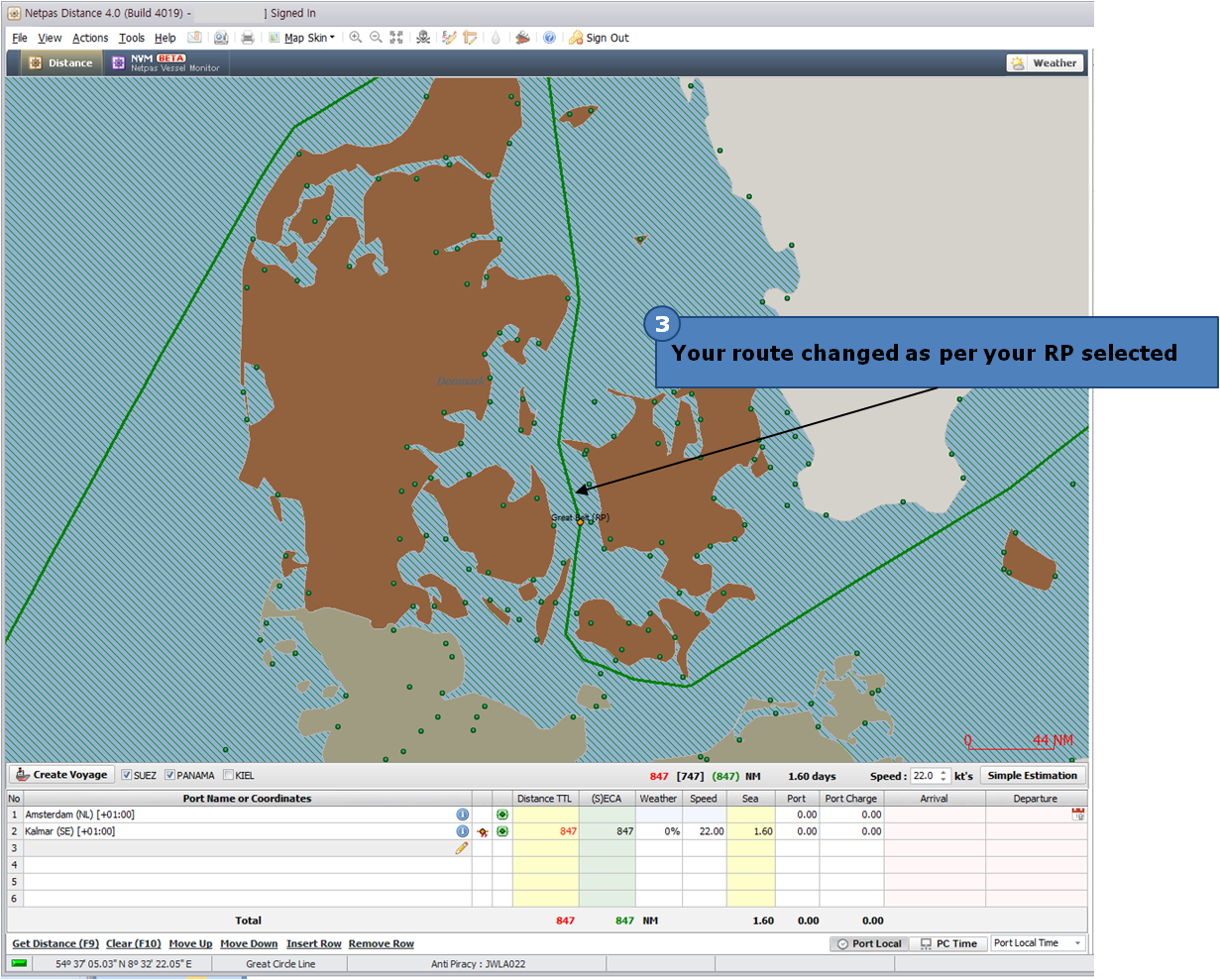1220x980 pixels.
Task: Click the info icon for Kalmar row
Action: (462, 831)
